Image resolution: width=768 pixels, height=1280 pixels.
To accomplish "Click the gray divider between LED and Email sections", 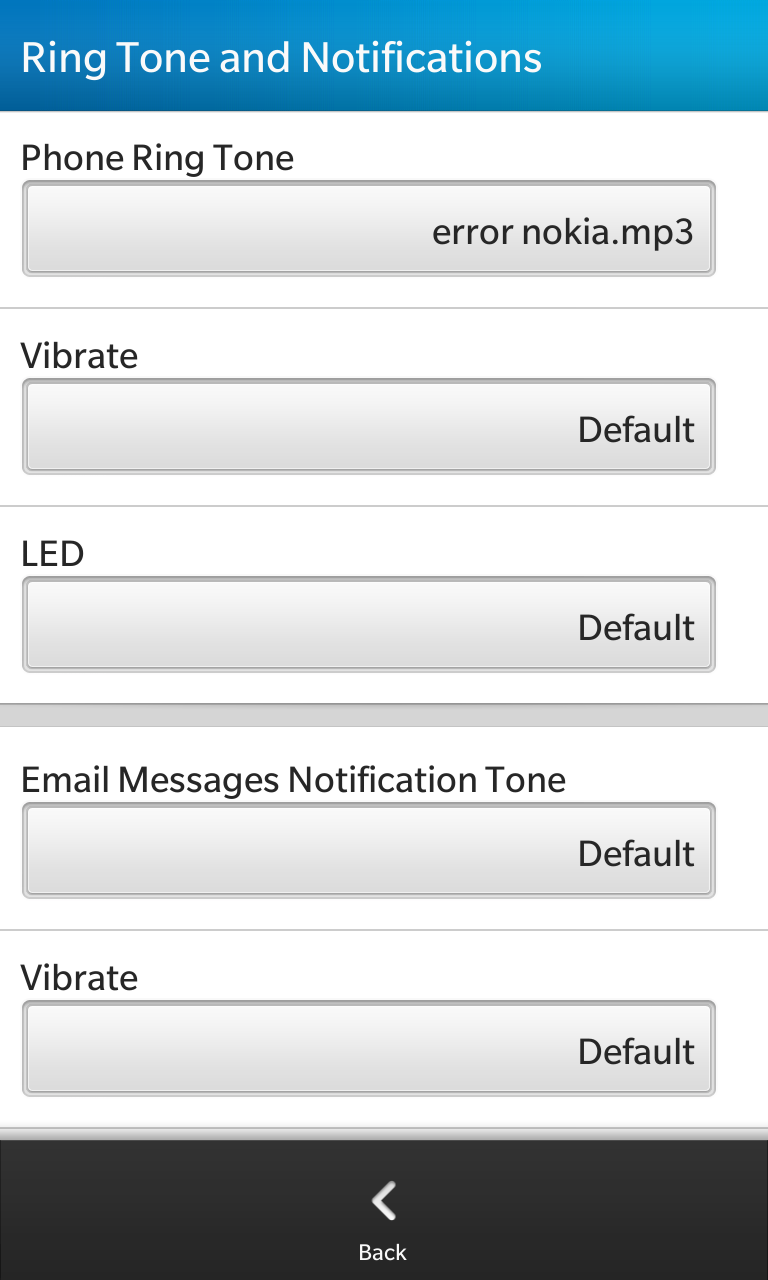I will point(384,715).
